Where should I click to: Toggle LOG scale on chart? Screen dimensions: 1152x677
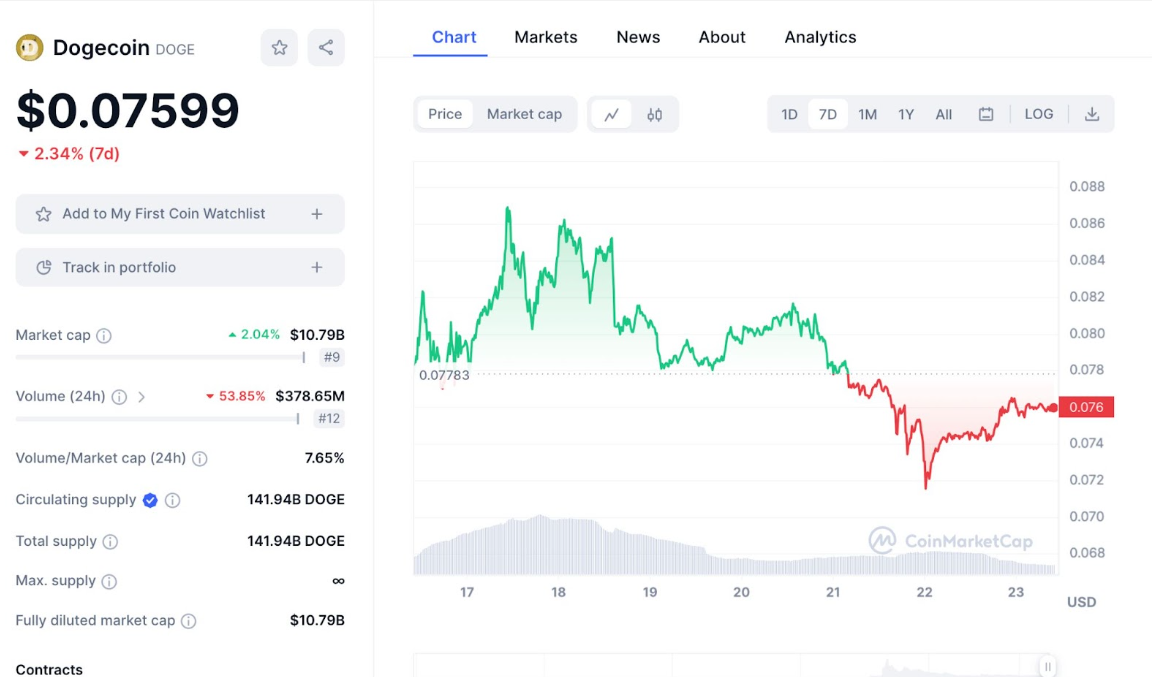(1039, 114)
